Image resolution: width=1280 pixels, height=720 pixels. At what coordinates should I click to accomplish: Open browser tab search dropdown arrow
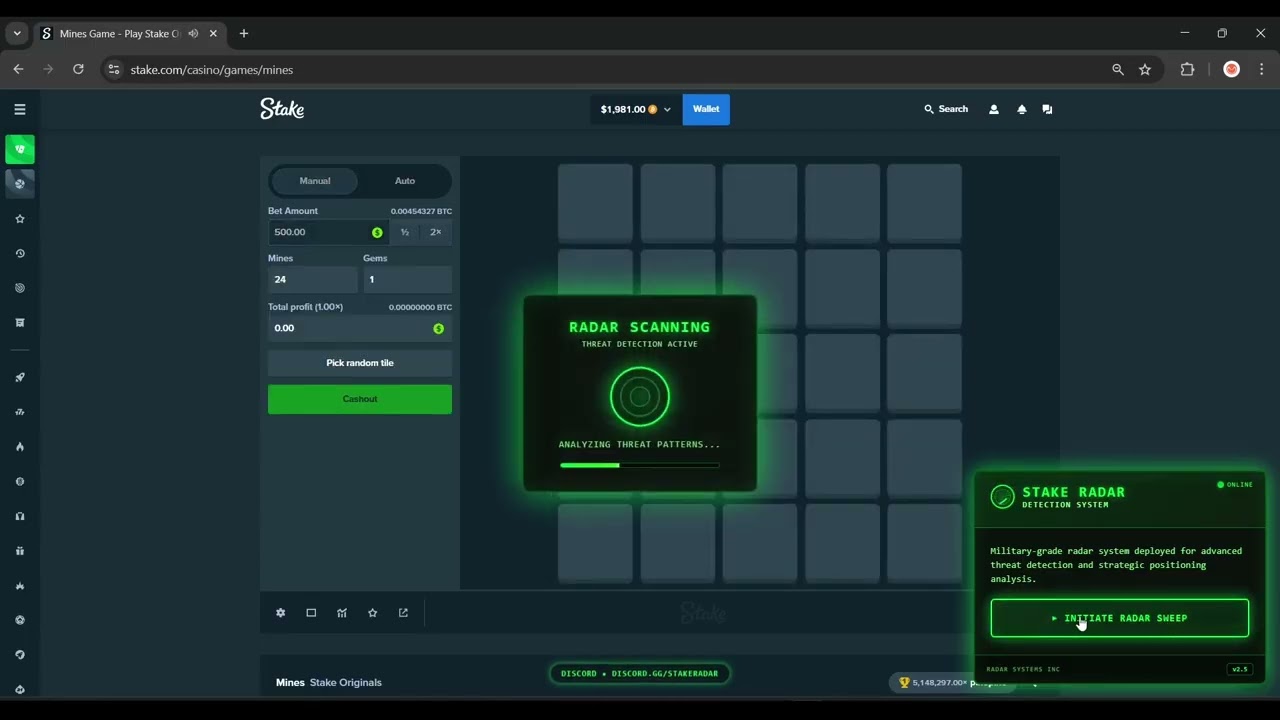pos(17,34)
